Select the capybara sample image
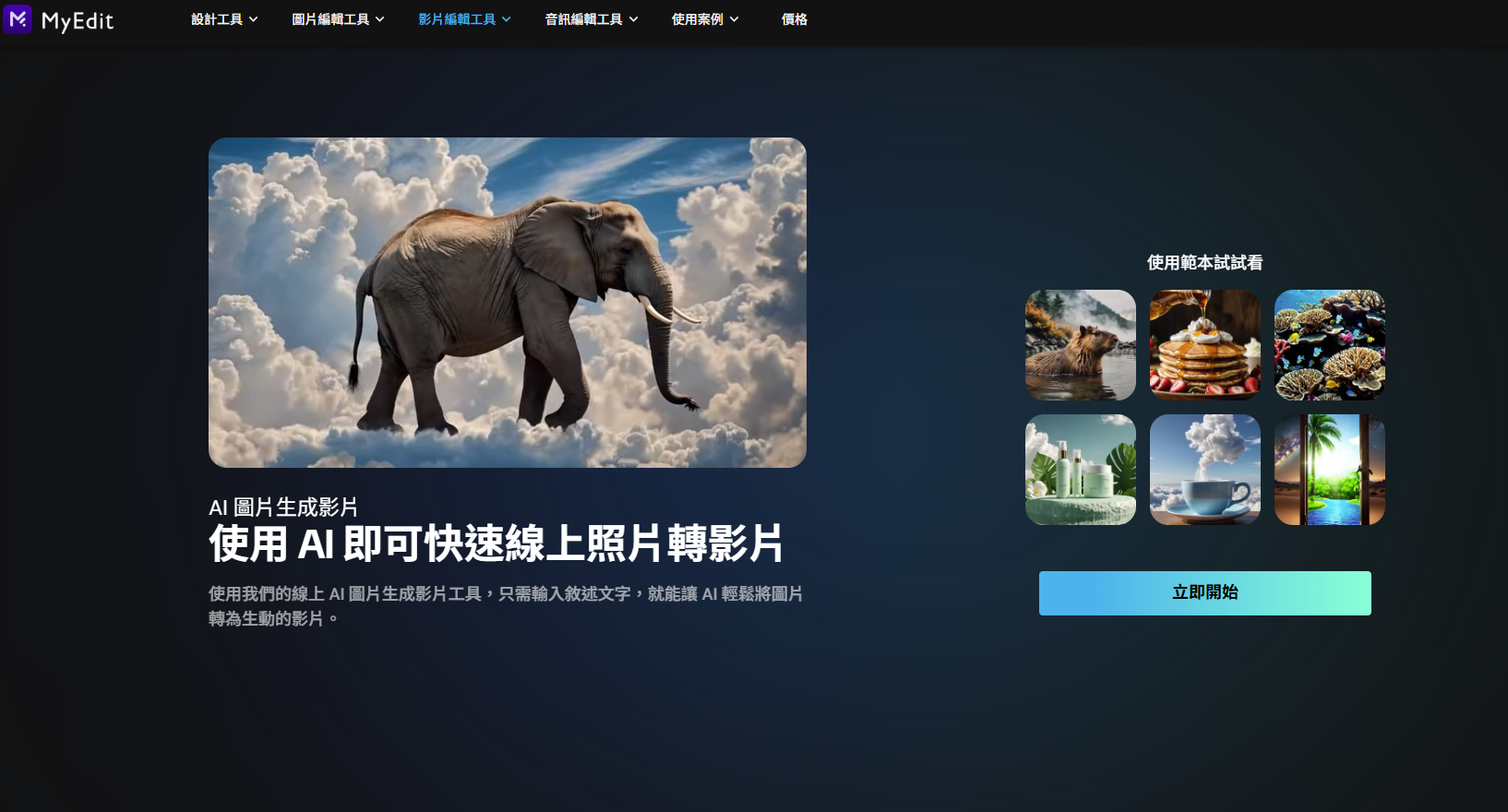The image size is (1508, 812). coord(1080,345)
